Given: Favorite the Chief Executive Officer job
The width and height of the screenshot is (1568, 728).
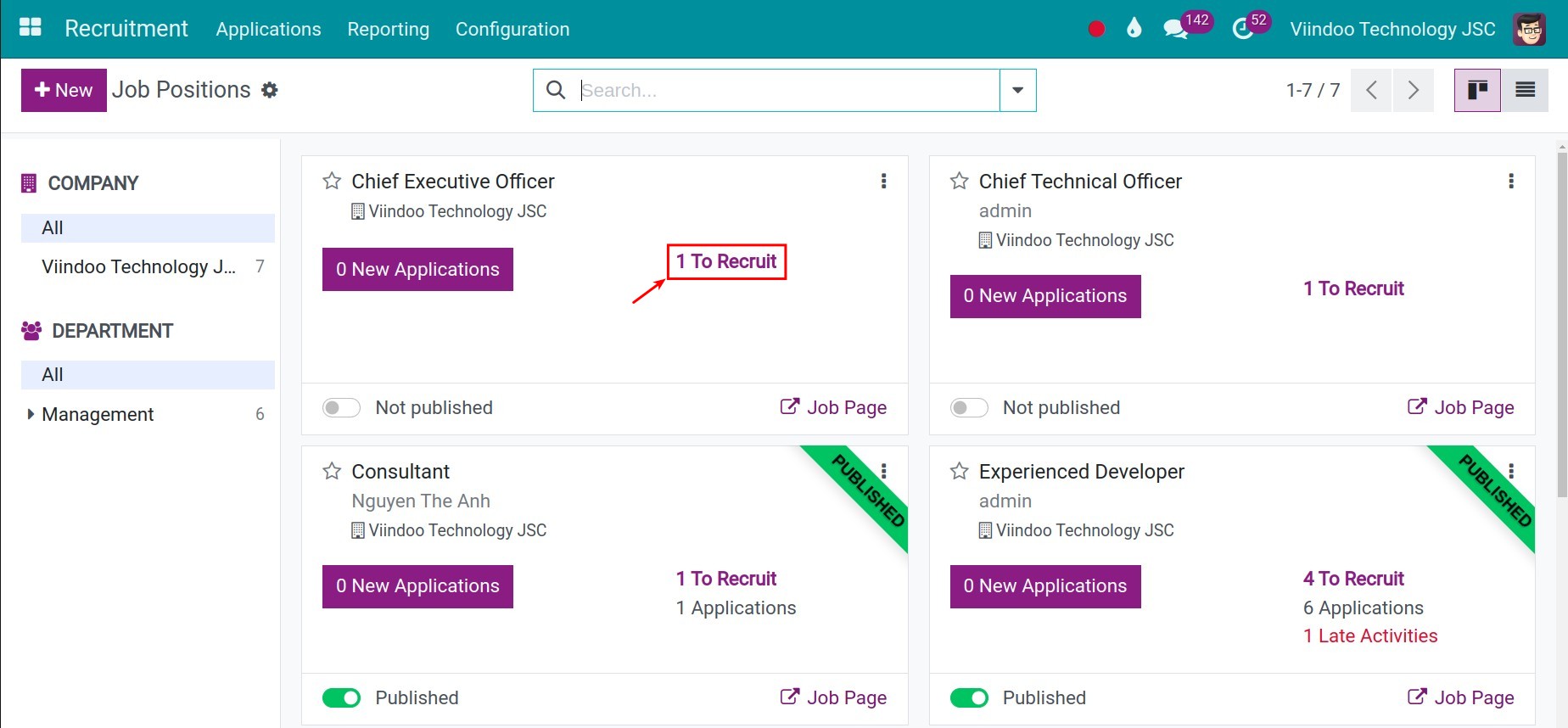Looking at the screenshot, I should click(x=332, y=181).
